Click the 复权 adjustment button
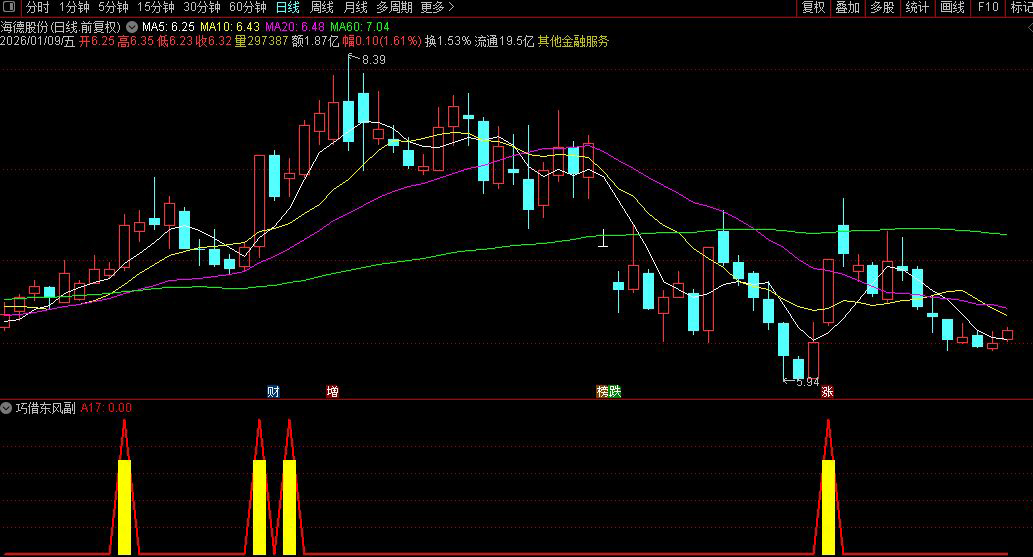Viewport: 1033px width, 557px height. (813, 7)
